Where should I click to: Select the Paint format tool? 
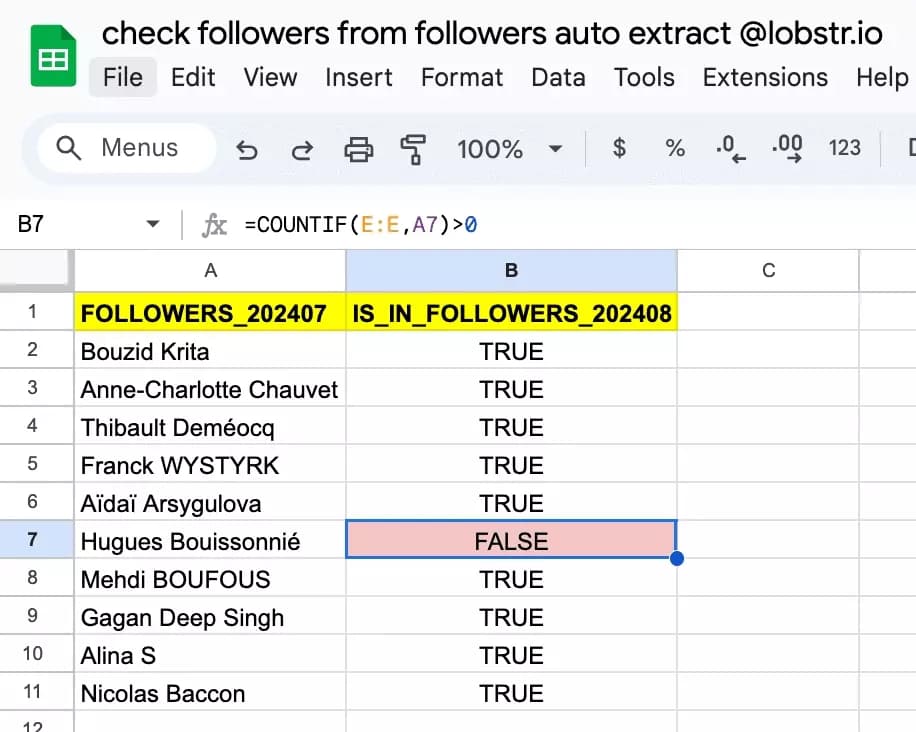[412, 148]
